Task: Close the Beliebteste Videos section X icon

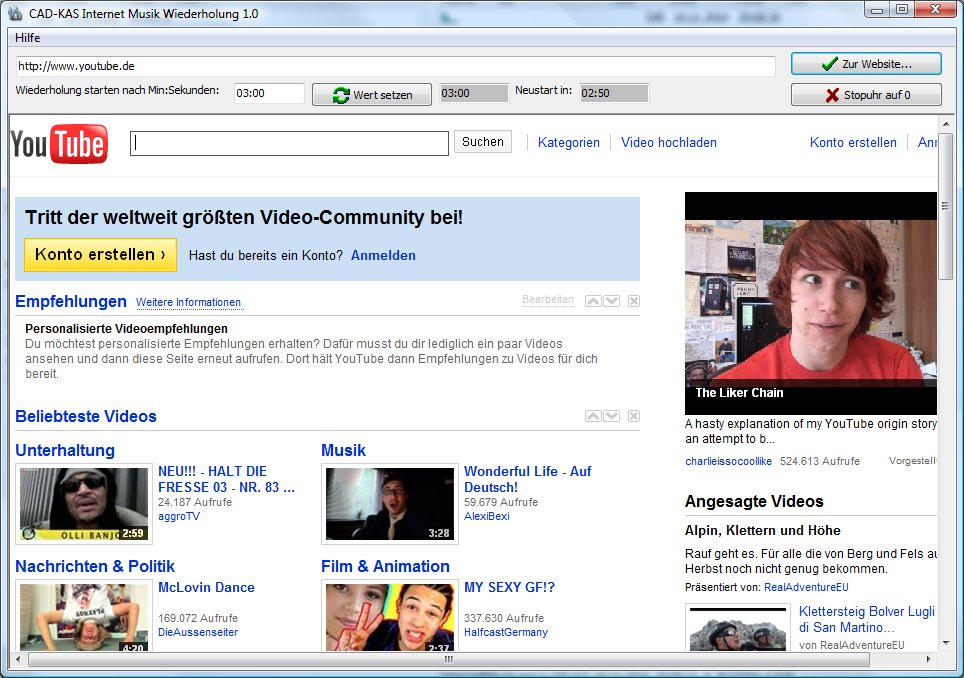Action: (634, 416)
